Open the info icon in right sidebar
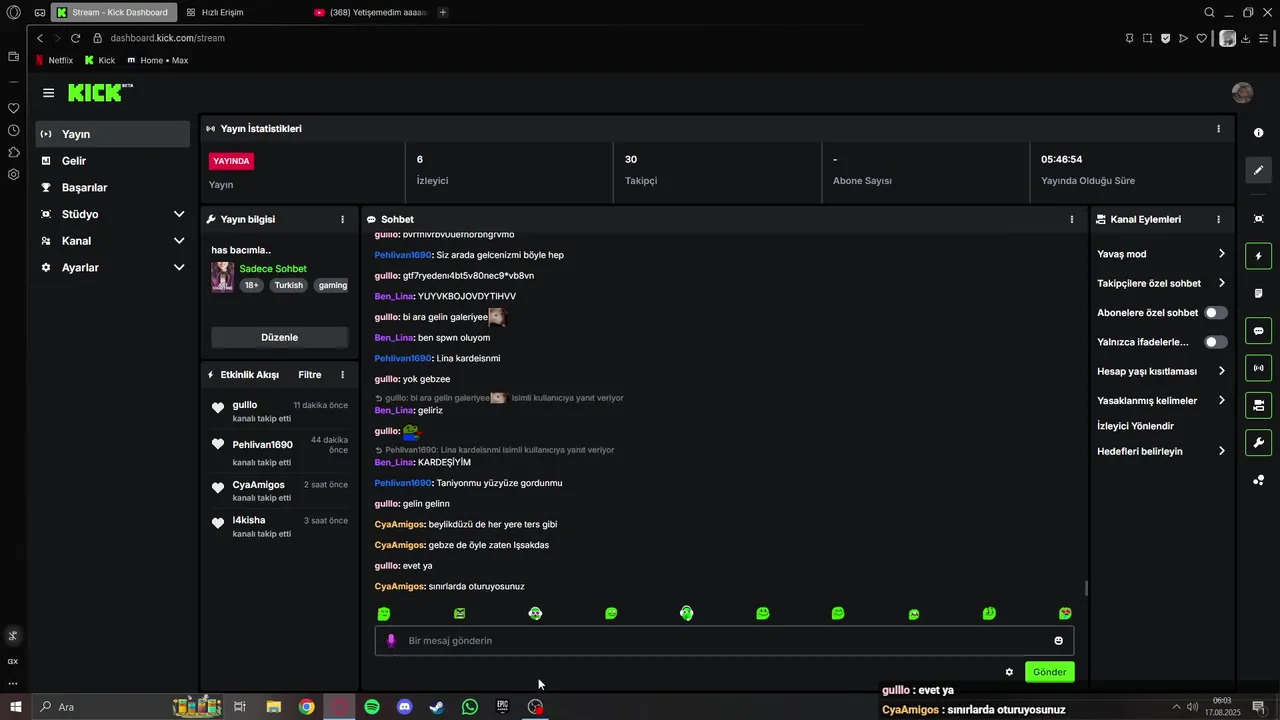The width and height of the screenshot is (1280, 720). click(1258, 133)
